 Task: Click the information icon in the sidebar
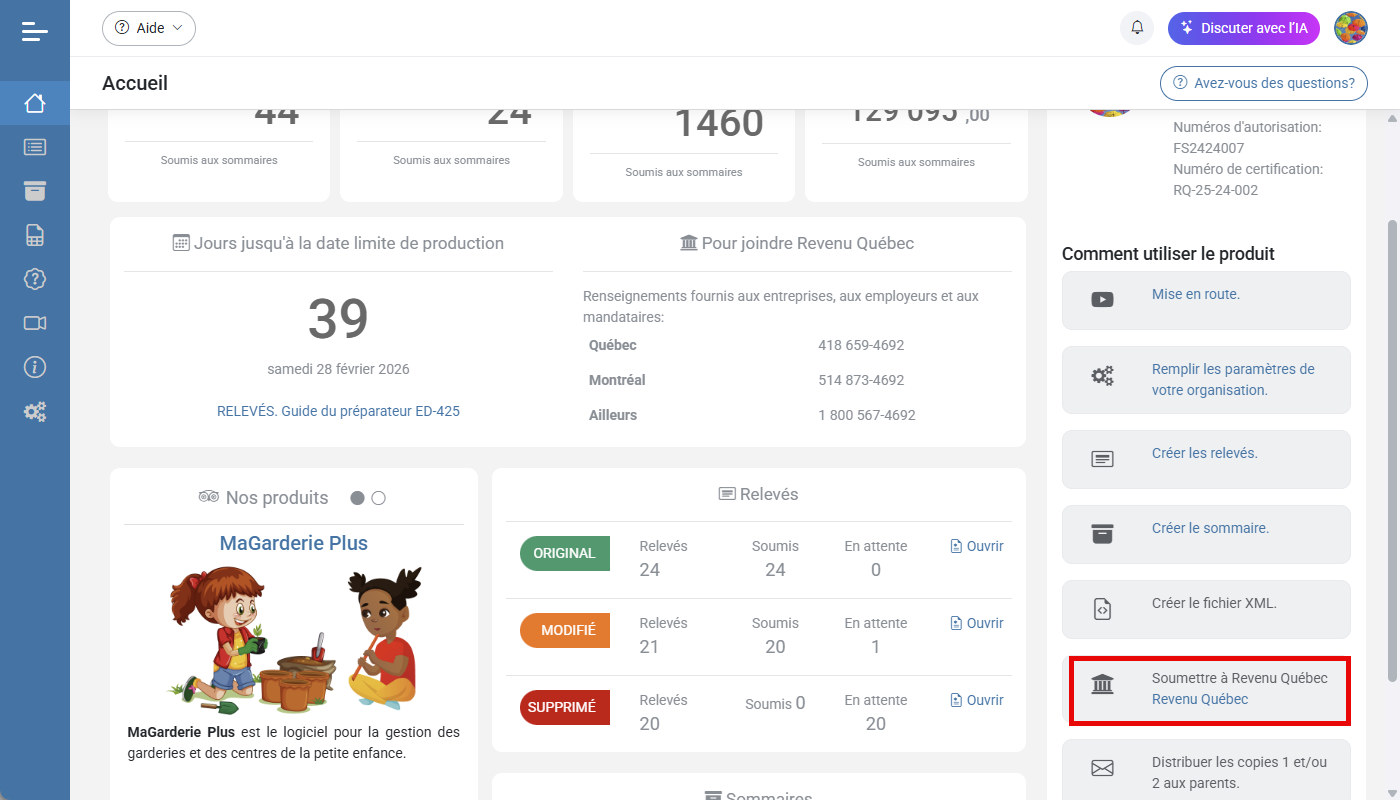(34, 366)
